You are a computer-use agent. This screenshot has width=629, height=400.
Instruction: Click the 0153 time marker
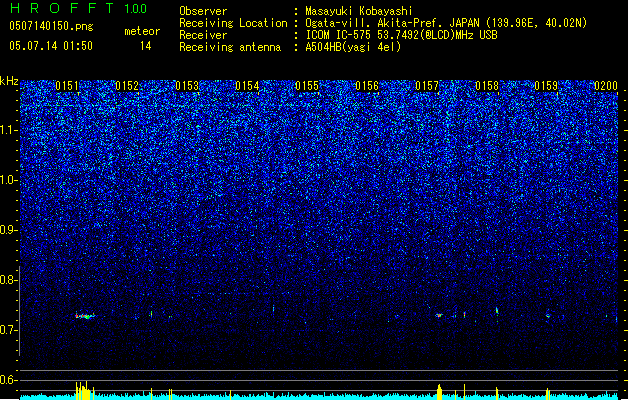pyautogui.click(x=187, y=86)
